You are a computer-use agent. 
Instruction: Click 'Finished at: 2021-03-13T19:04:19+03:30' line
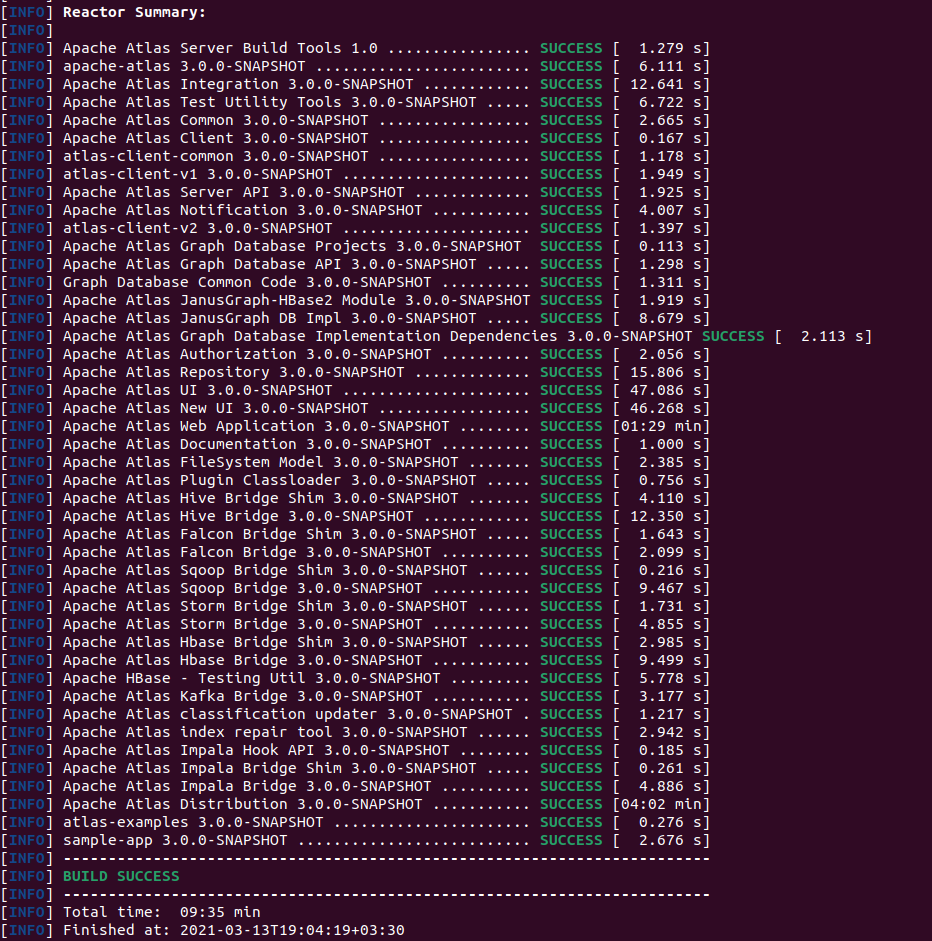click(x=233, y=930)
